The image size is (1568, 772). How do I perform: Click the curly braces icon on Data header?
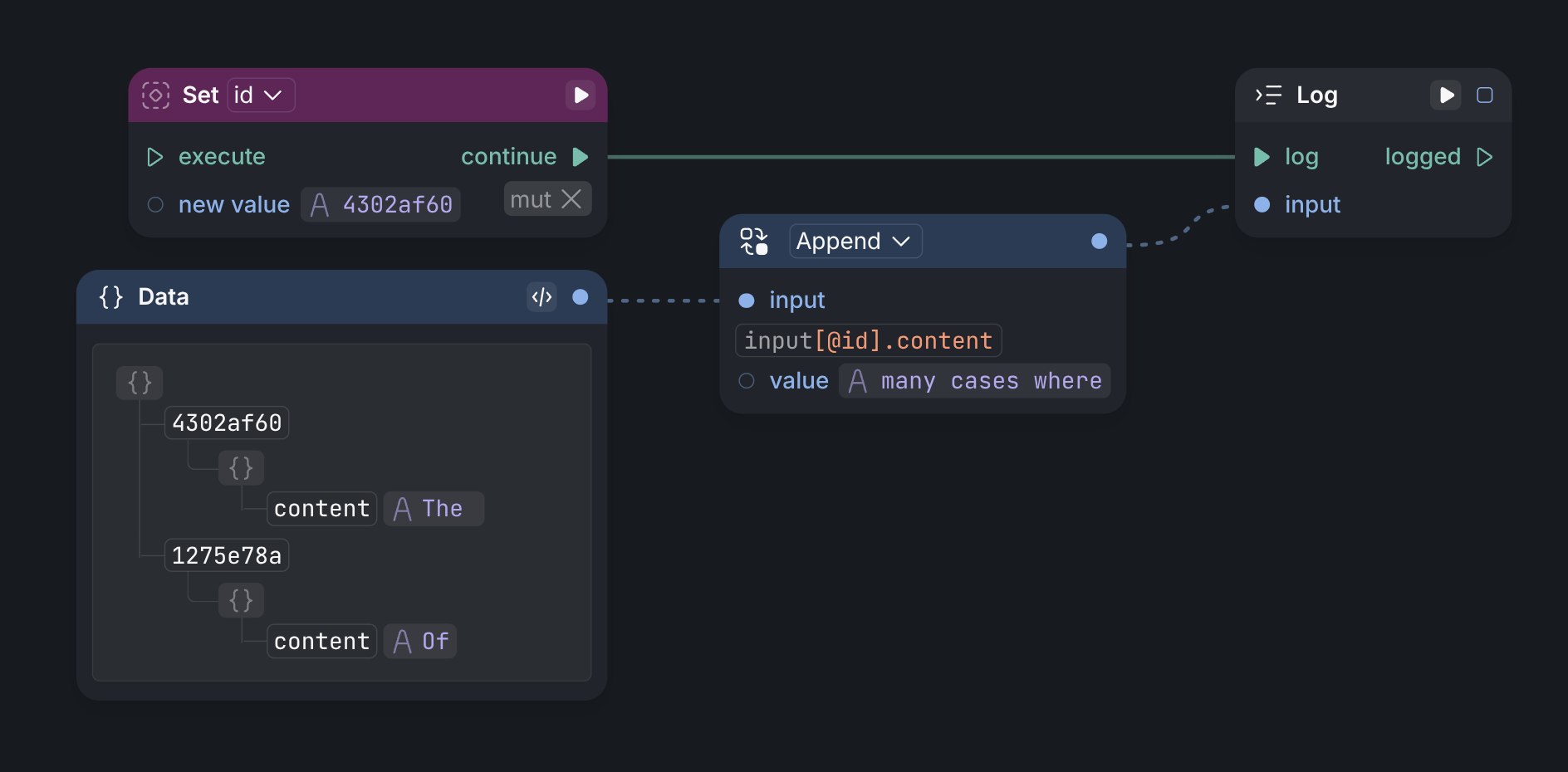click(x=111, y=297)
